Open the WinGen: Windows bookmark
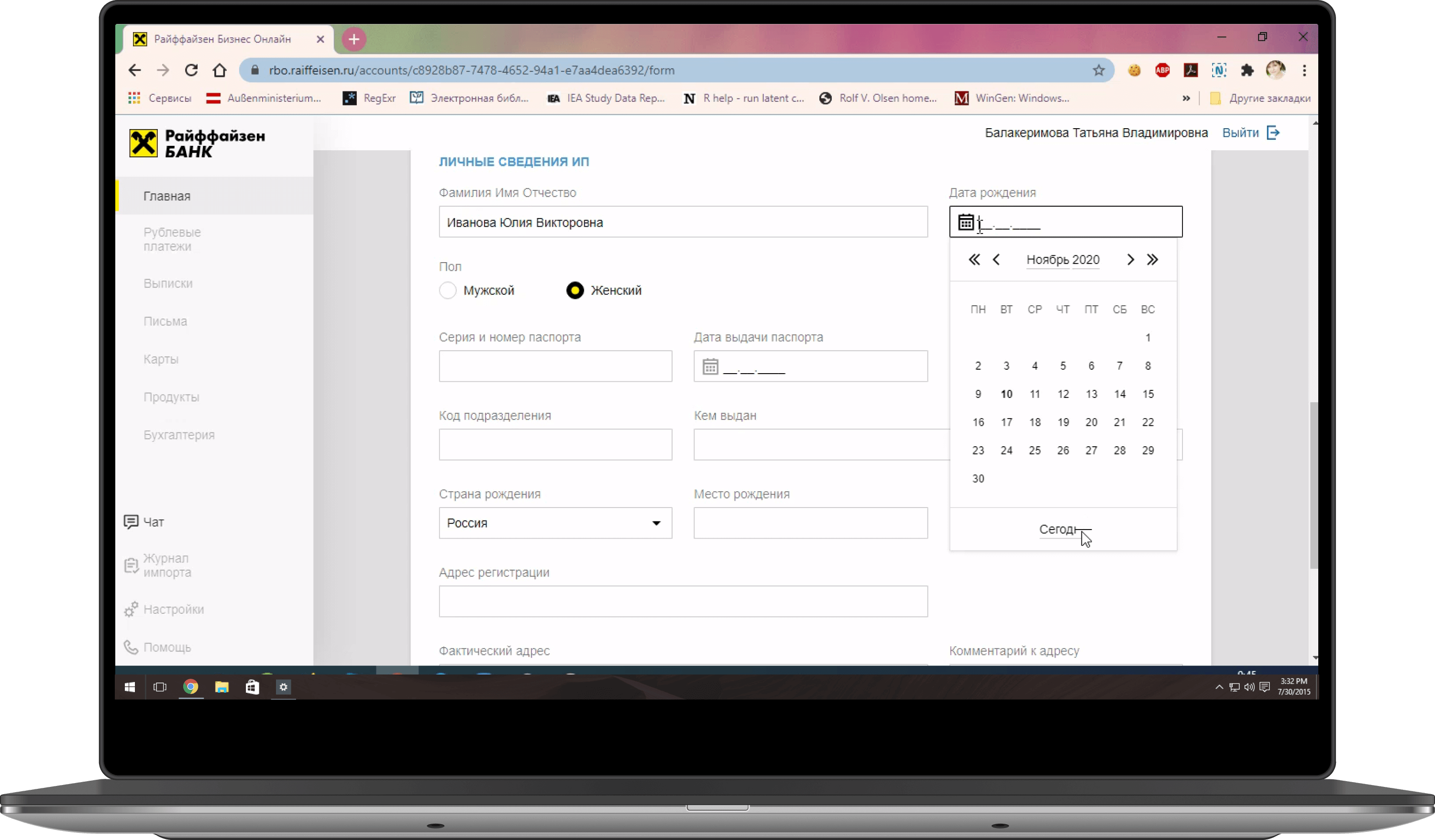 [1012, 98]
